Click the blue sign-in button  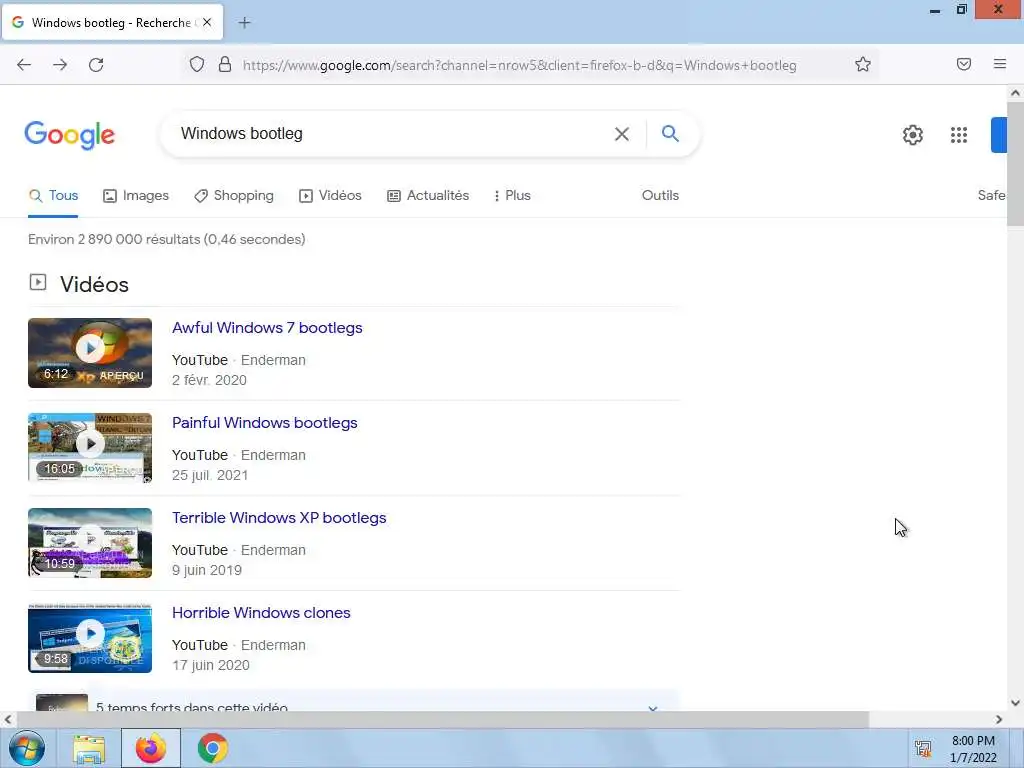click(999, 135)
